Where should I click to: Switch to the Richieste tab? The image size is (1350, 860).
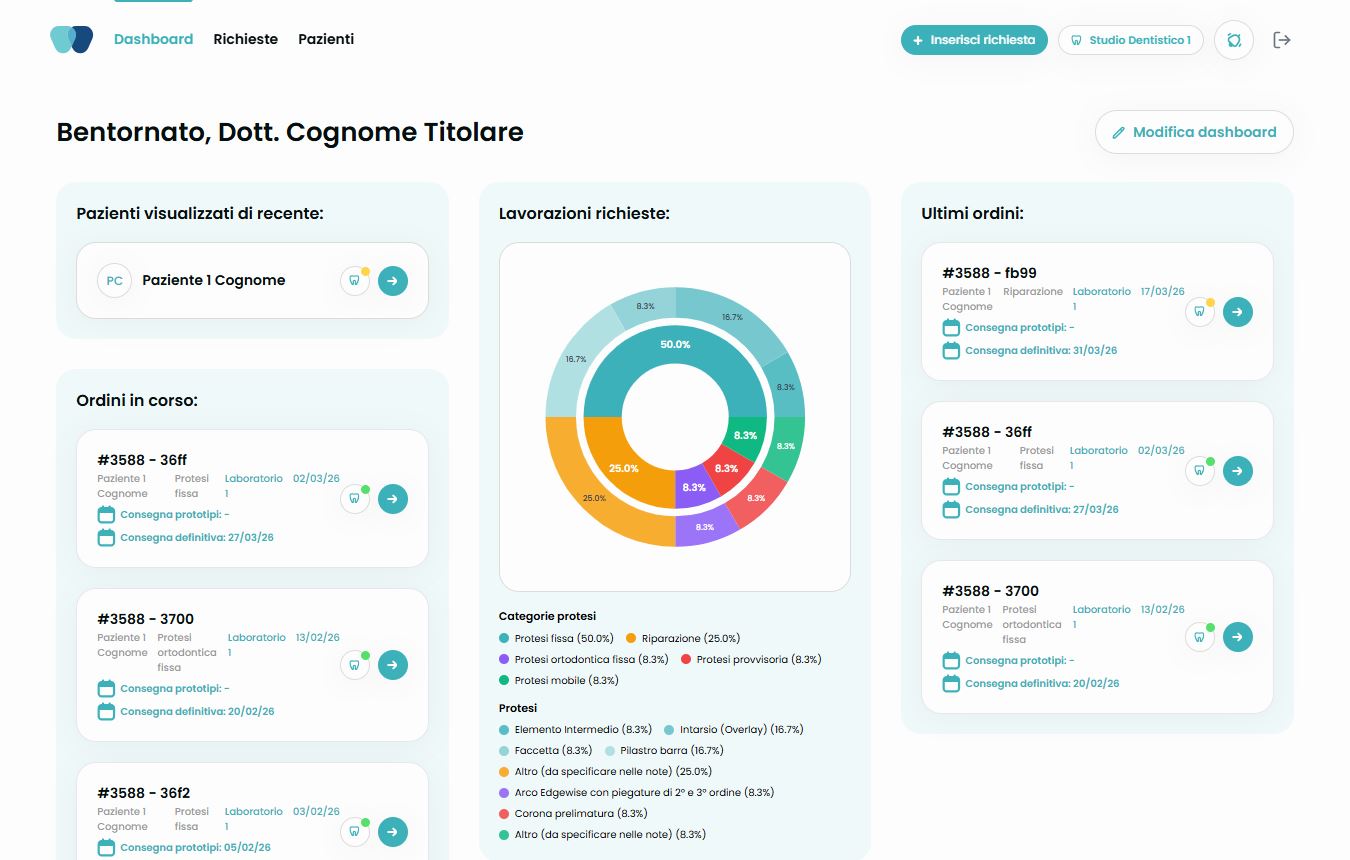(245, 39)
